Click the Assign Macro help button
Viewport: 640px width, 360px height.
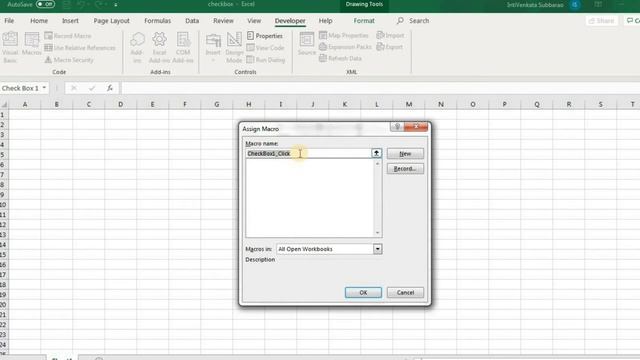coord(397,127)
